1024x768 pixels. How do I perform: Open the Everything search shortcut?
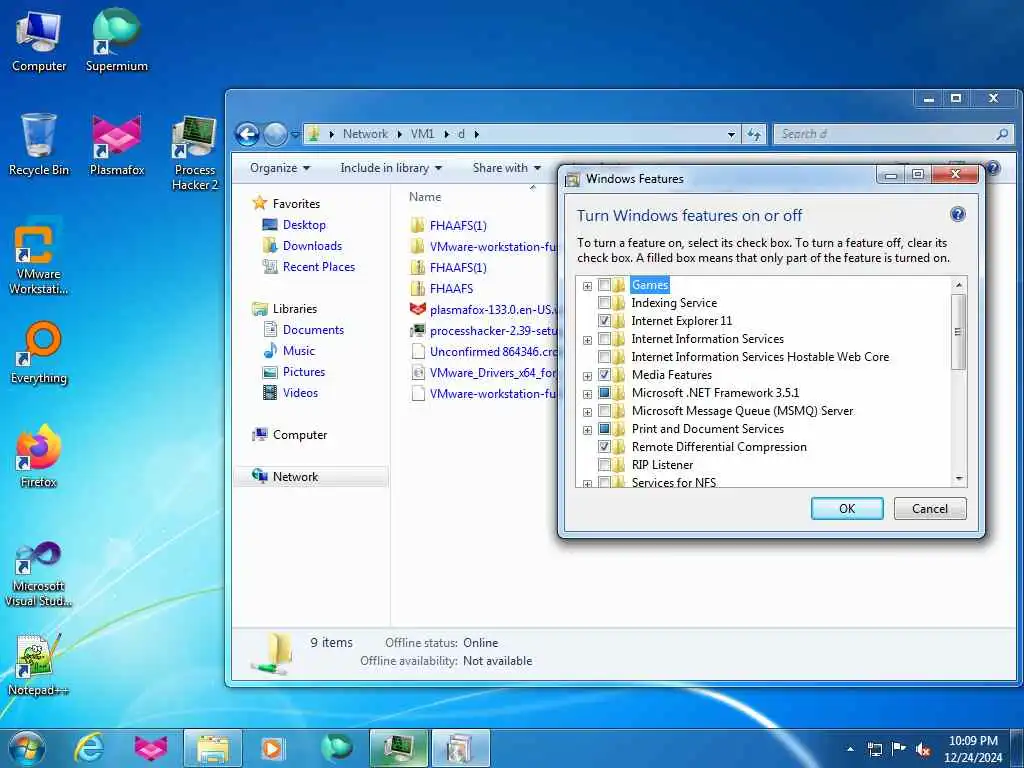(x=39, y=353)
